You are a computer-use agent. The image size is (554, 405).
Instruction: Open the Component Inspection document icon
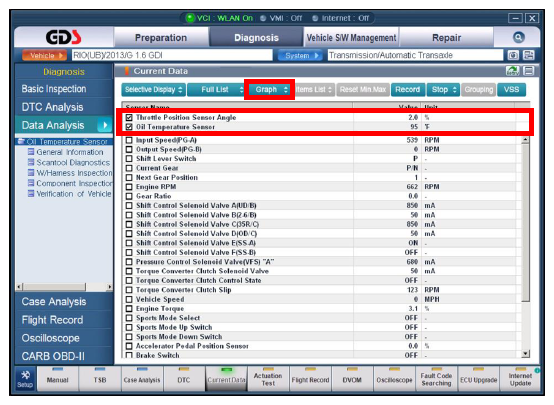click(x=31, y=183)
